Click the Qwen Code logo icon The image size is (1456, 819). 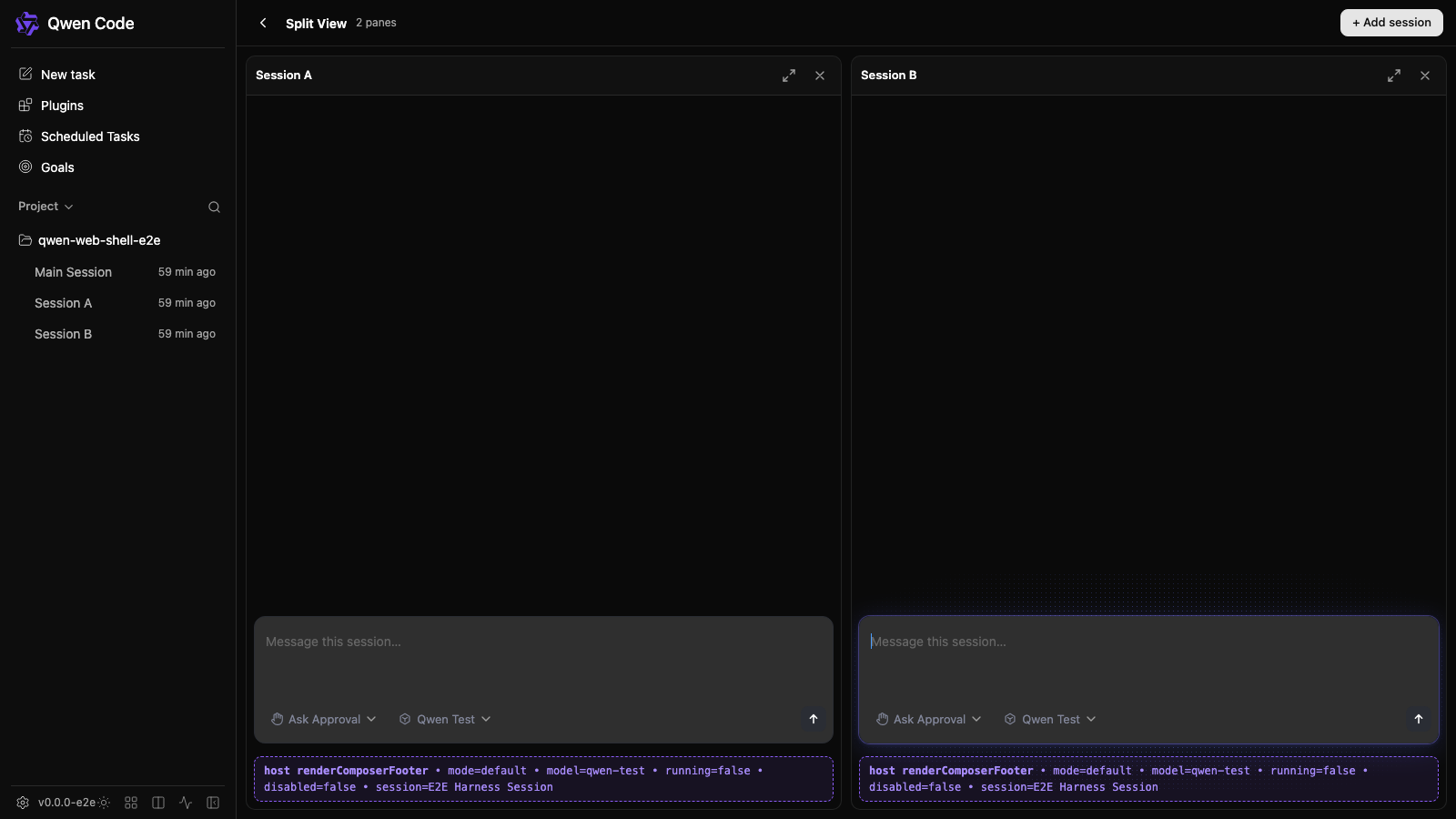pyautogui.click(x=27, y=24)
